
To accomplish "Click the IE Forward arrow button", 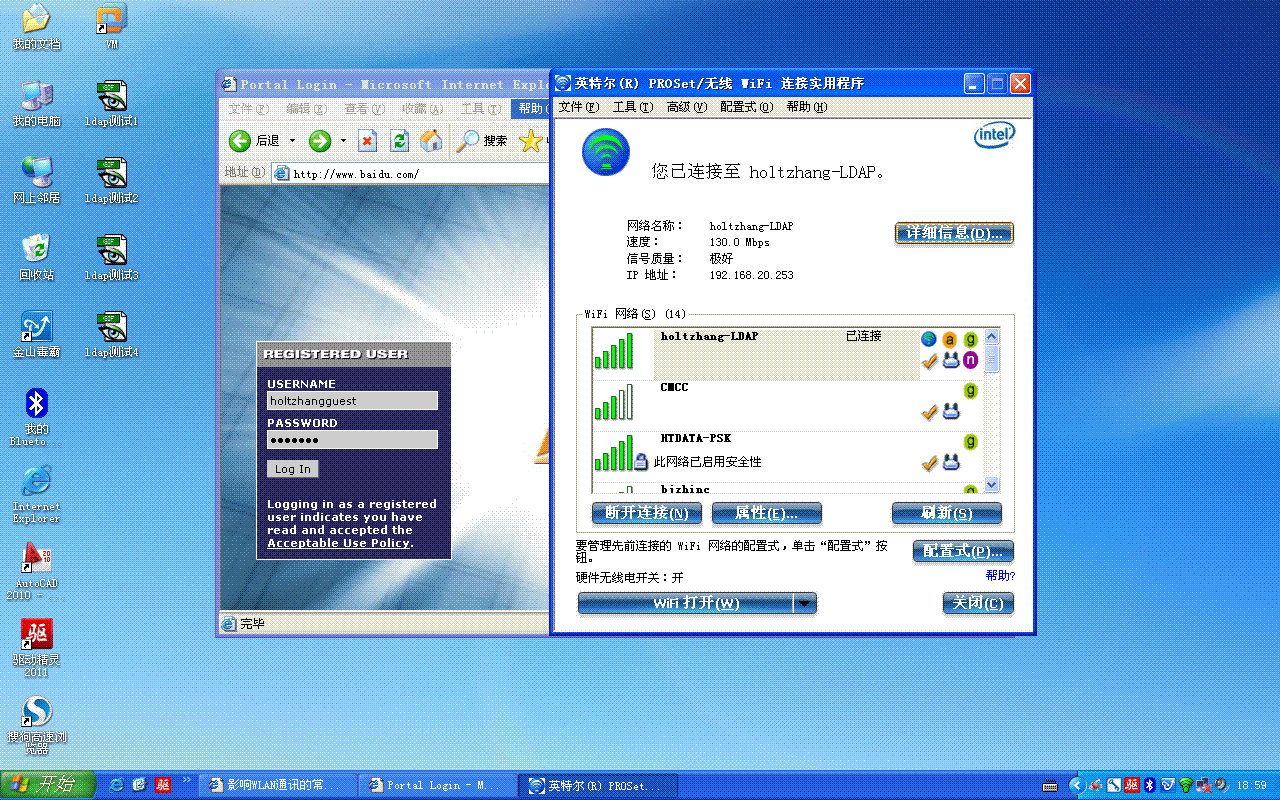I will [320, 141].
